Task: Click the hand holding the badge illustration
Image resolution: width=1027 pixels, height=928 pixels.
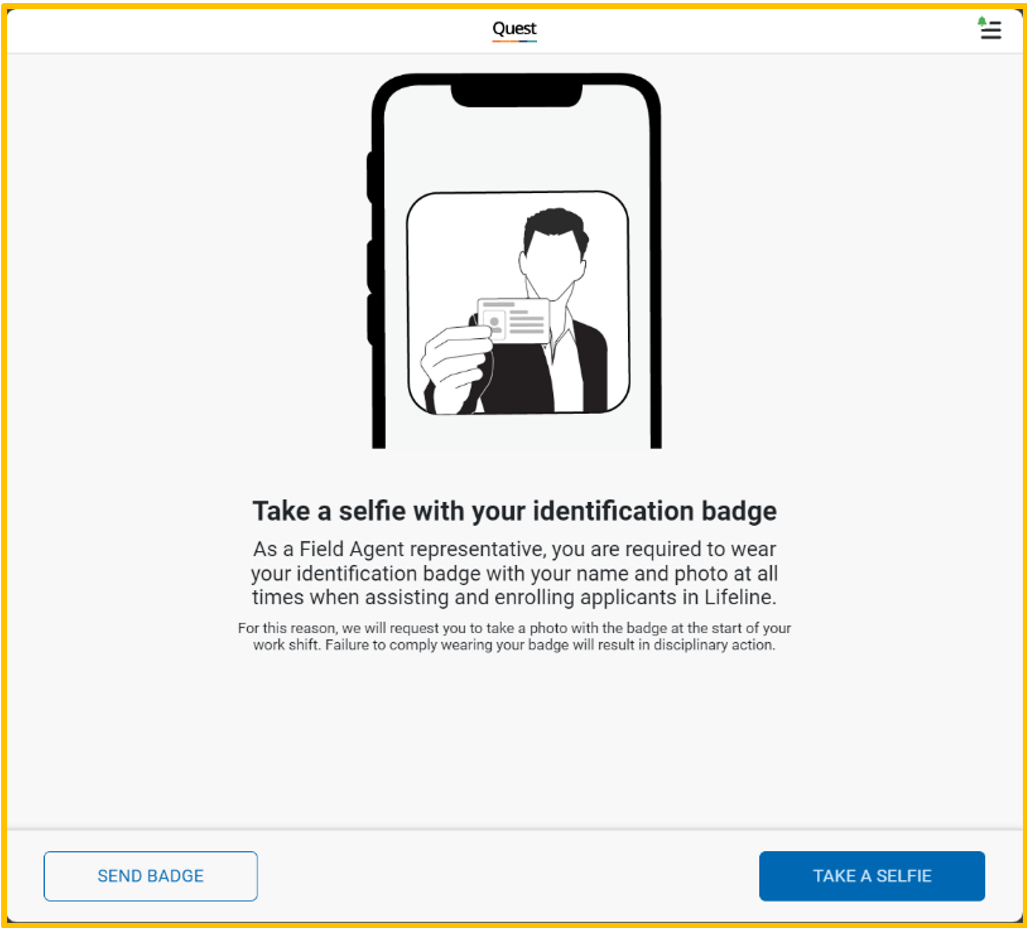Action: click(457, 369)
